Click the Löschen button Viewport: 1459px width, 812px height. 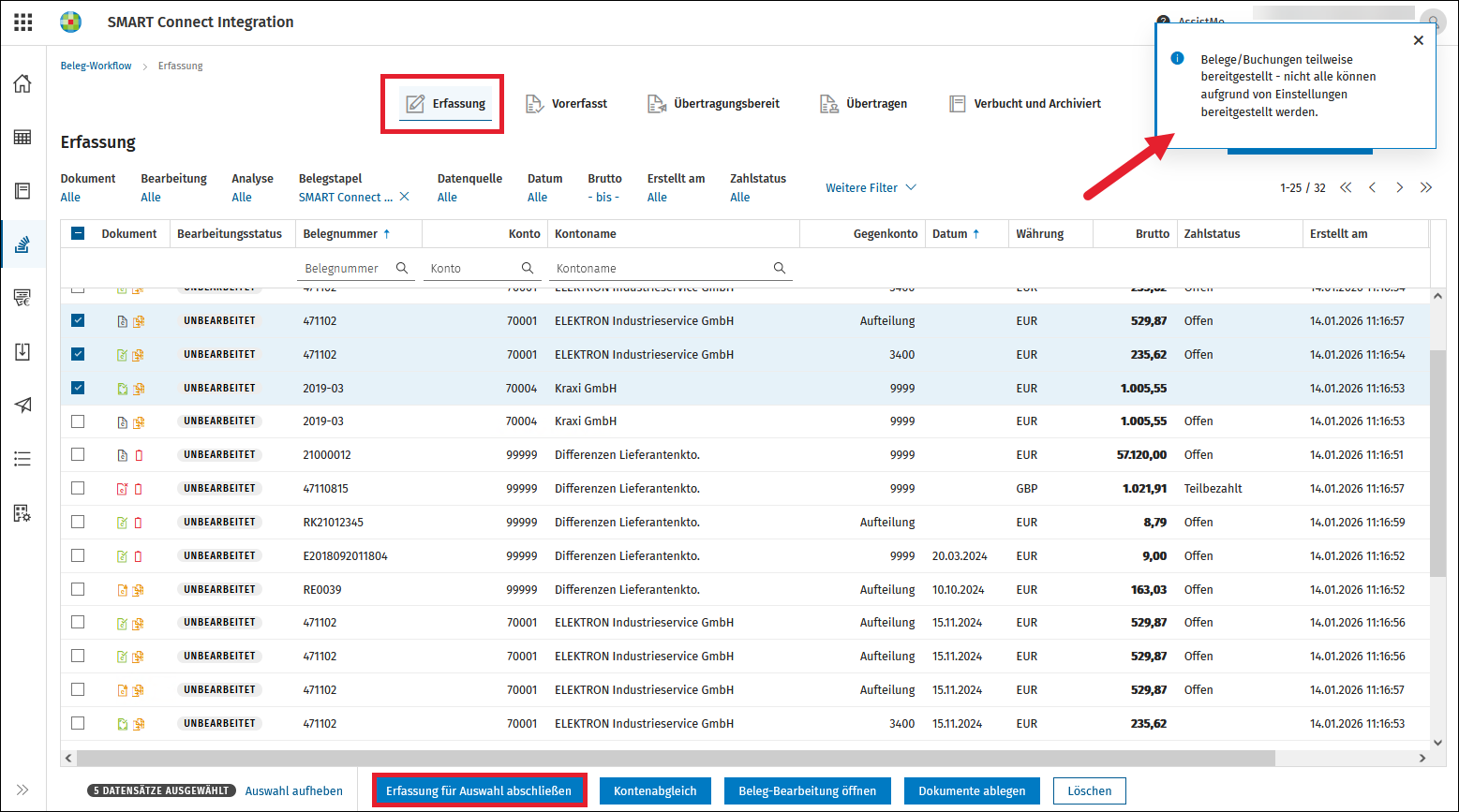coord(1090,790)
